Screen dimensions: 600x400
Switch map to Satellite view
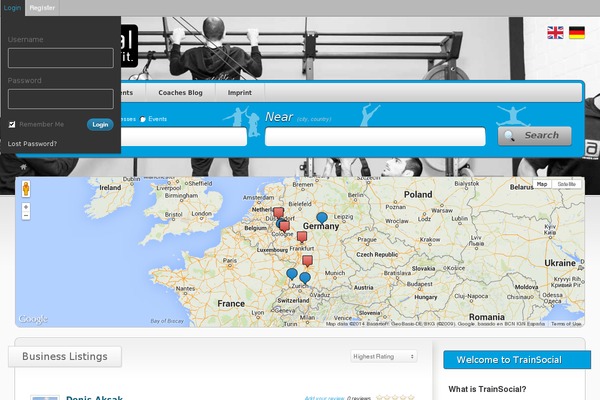(x=566, y=184)
